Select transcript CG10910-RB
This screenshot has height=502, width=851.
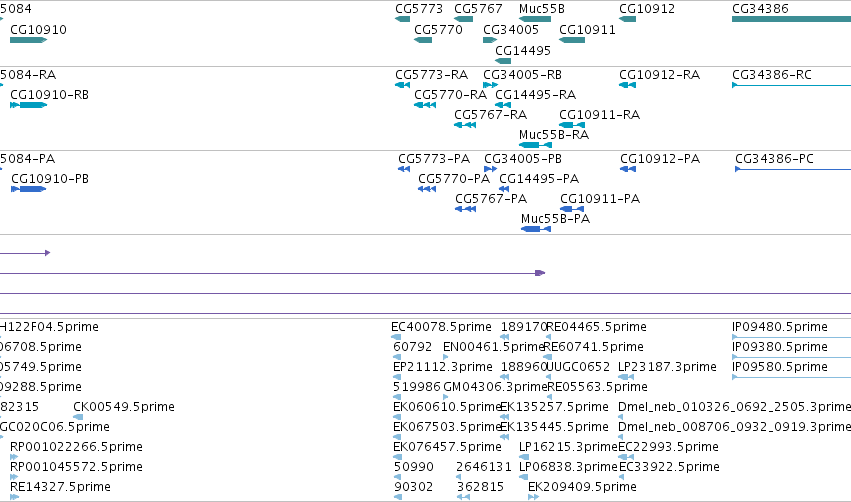28,105
